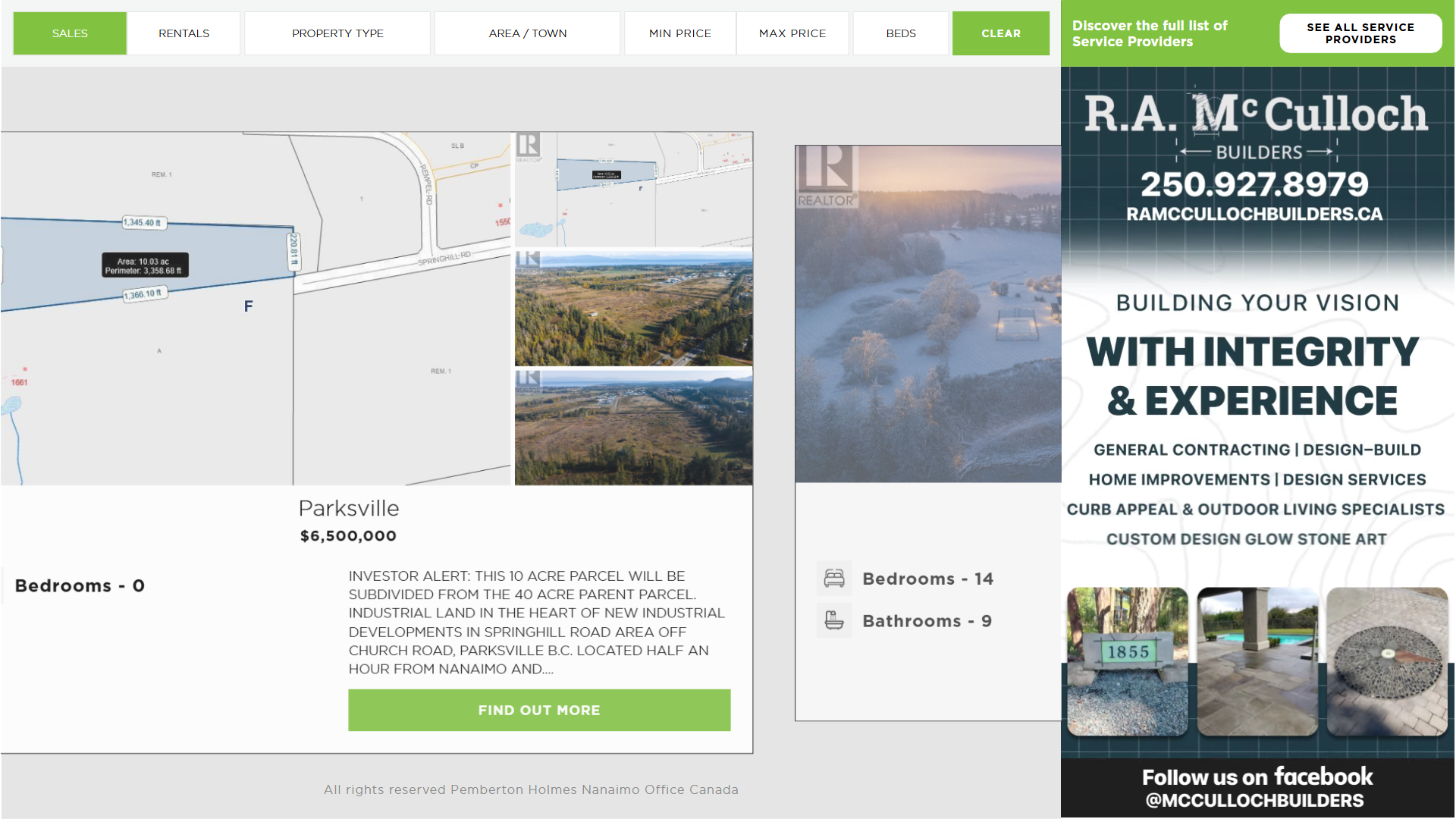View the middle aerial field photo thumbnail
This screenshot has width=1456, height=819.
(x=634, y=309)
